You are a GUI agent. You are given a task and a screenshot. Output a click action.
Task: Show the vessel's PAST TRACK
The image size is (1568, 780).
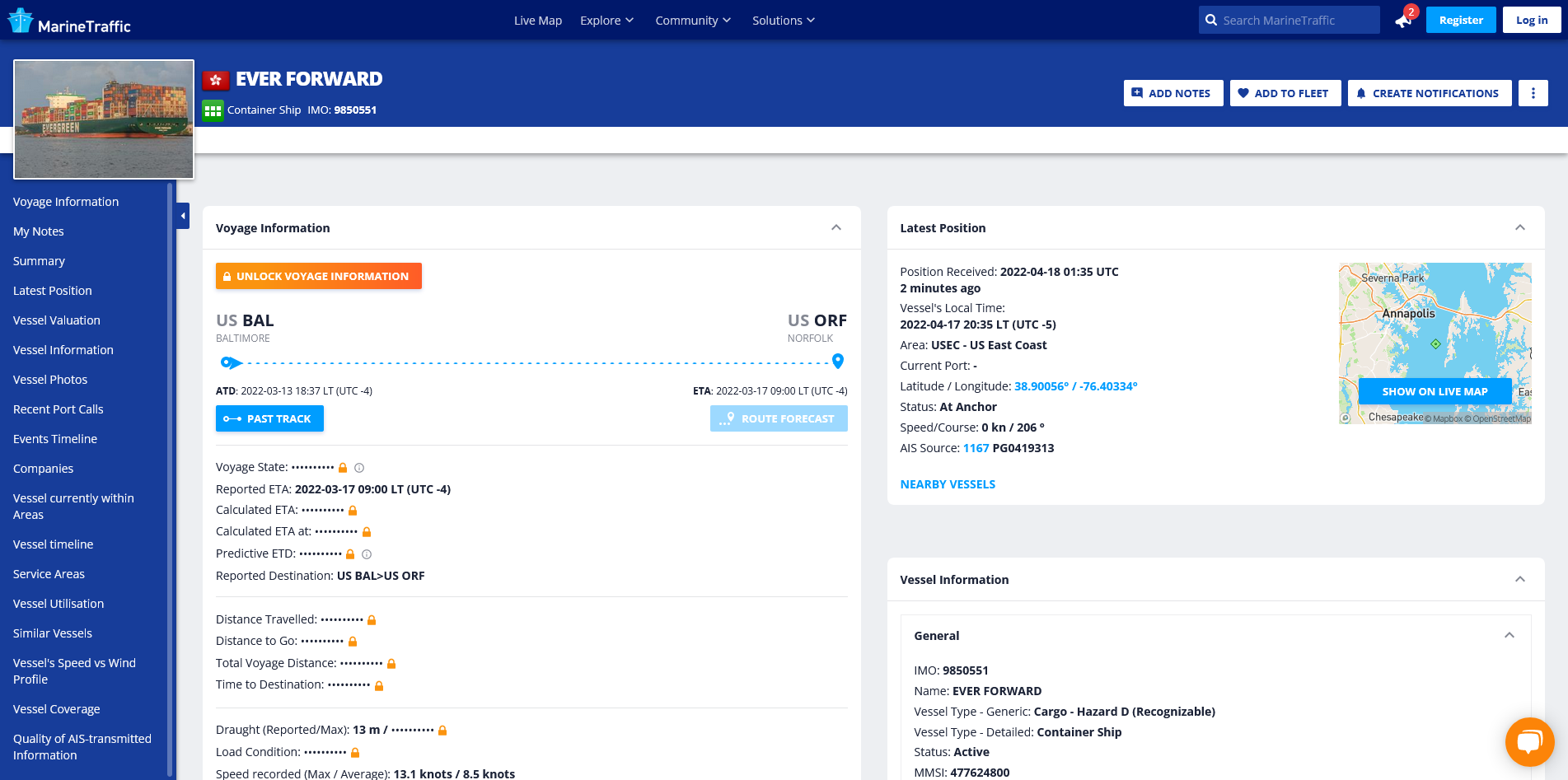(269, 418)
